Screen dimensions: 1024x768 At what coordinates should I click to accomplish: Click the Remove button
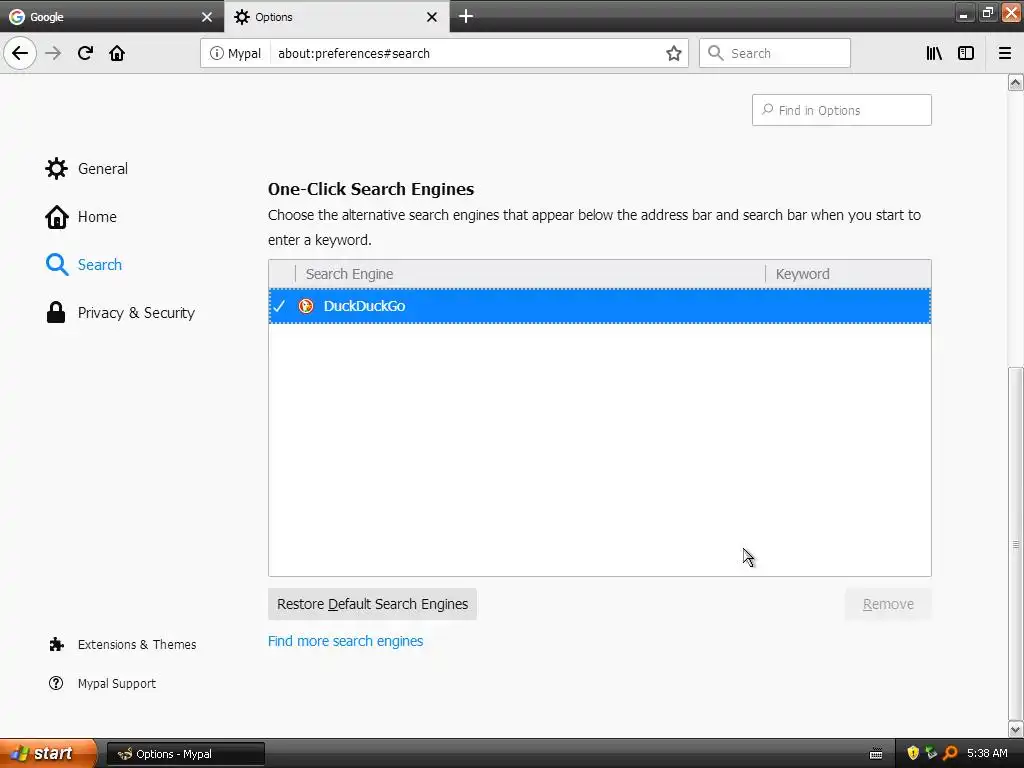888,604
